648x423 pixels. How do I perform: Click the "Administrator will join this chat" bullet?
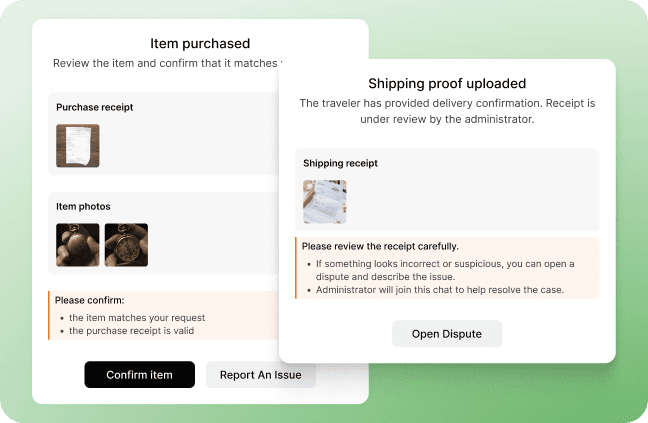coord(440,290)
